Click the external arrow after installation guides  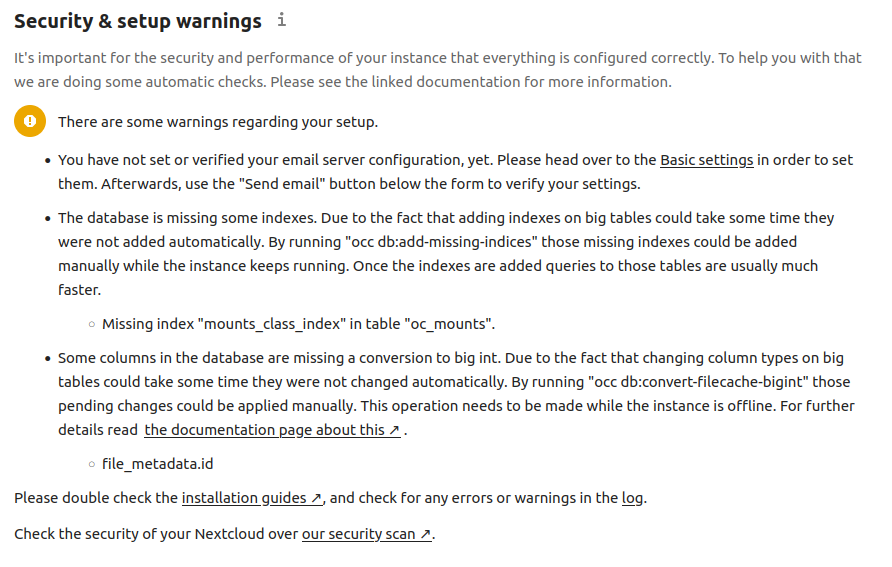(316, 498)
